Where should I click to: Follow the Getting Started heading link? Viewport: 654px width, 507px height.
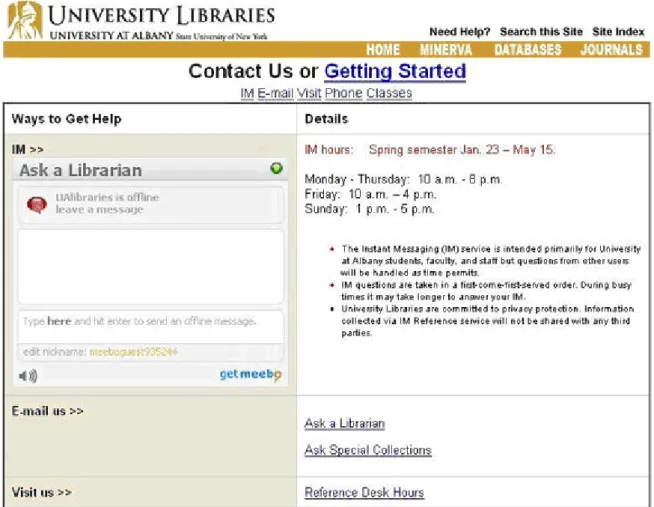point(395,71)
